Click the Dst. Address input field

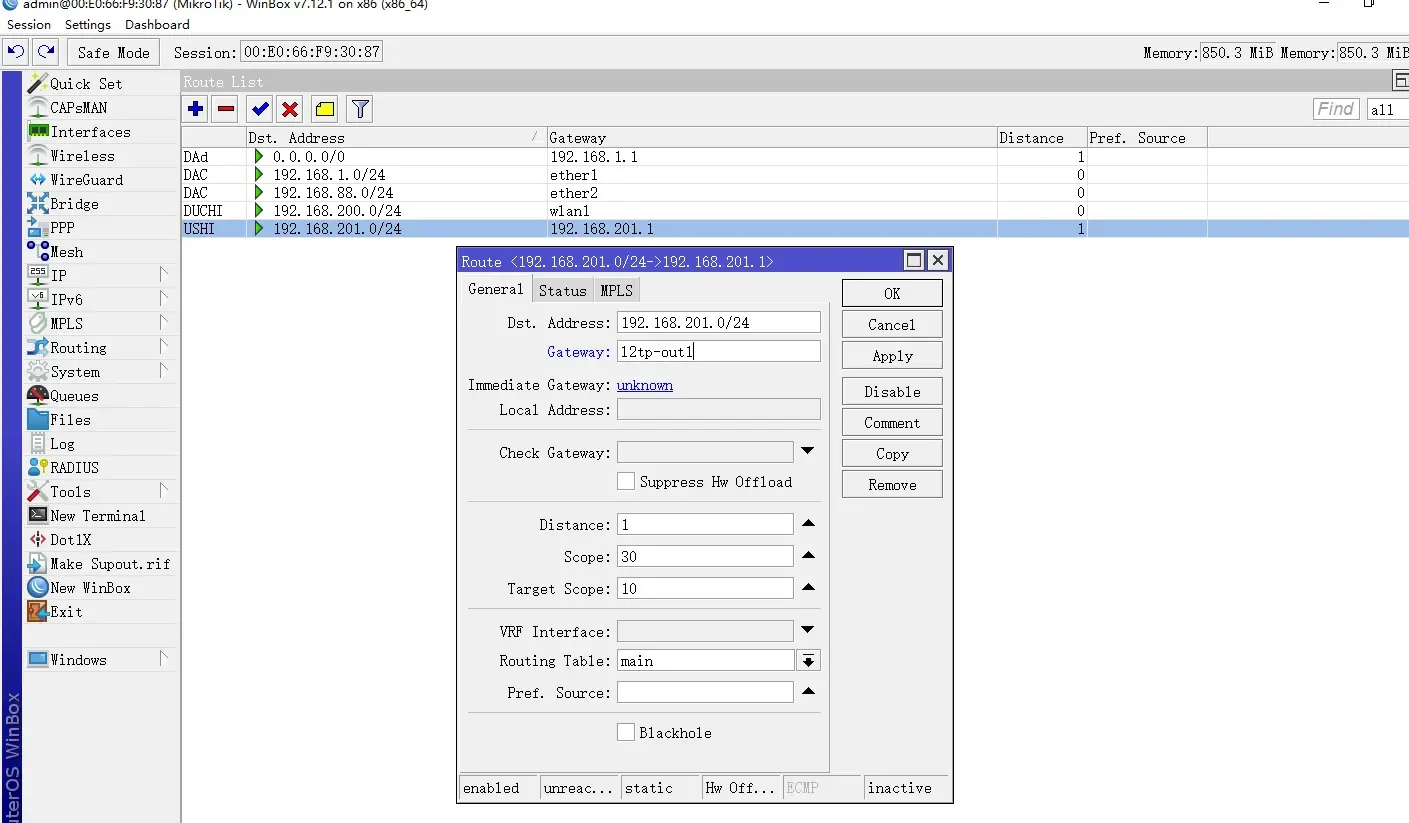pos(718,322)
